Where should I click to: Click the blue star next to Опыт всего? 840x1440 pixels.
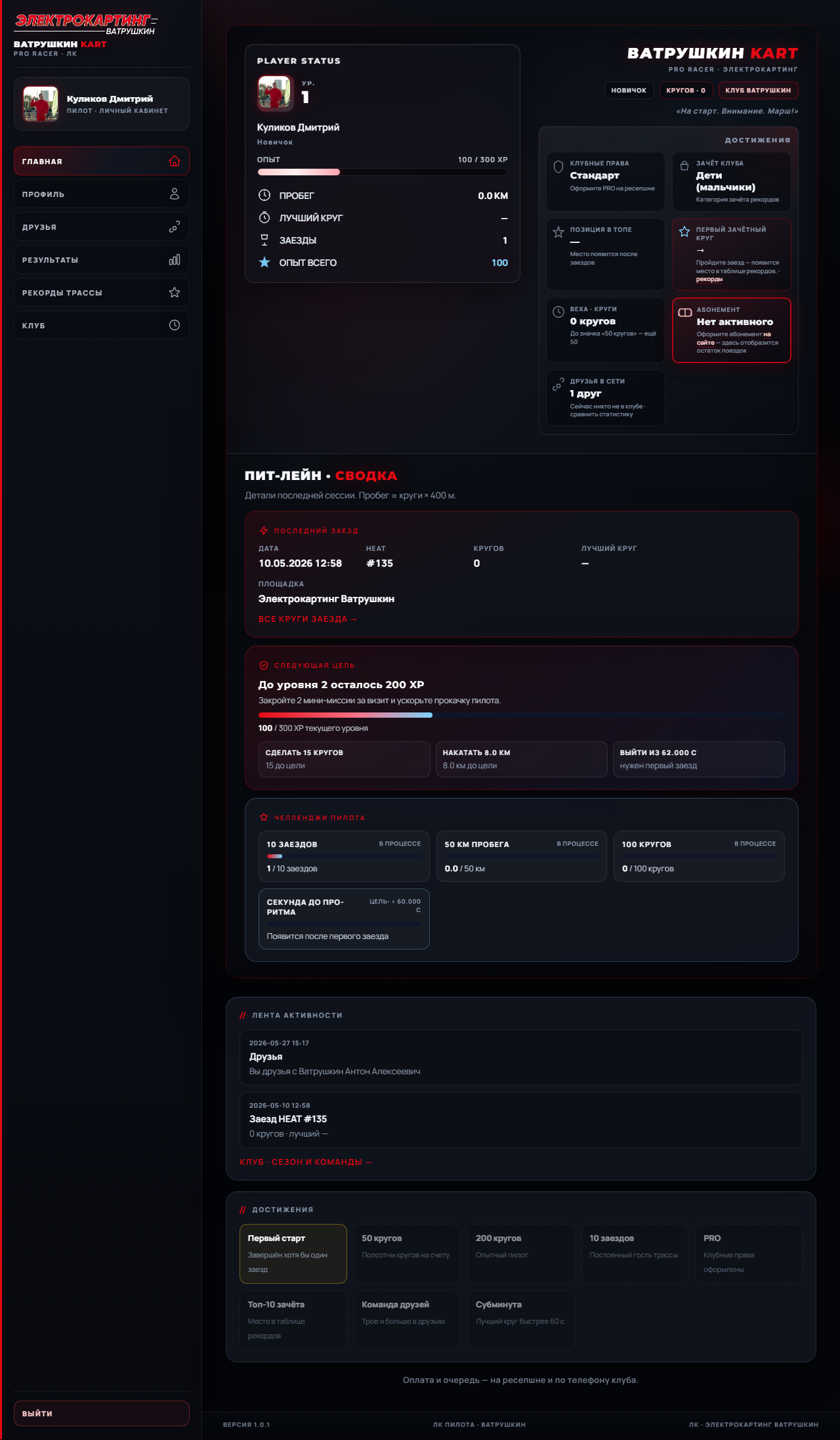[x=264, y=263]
